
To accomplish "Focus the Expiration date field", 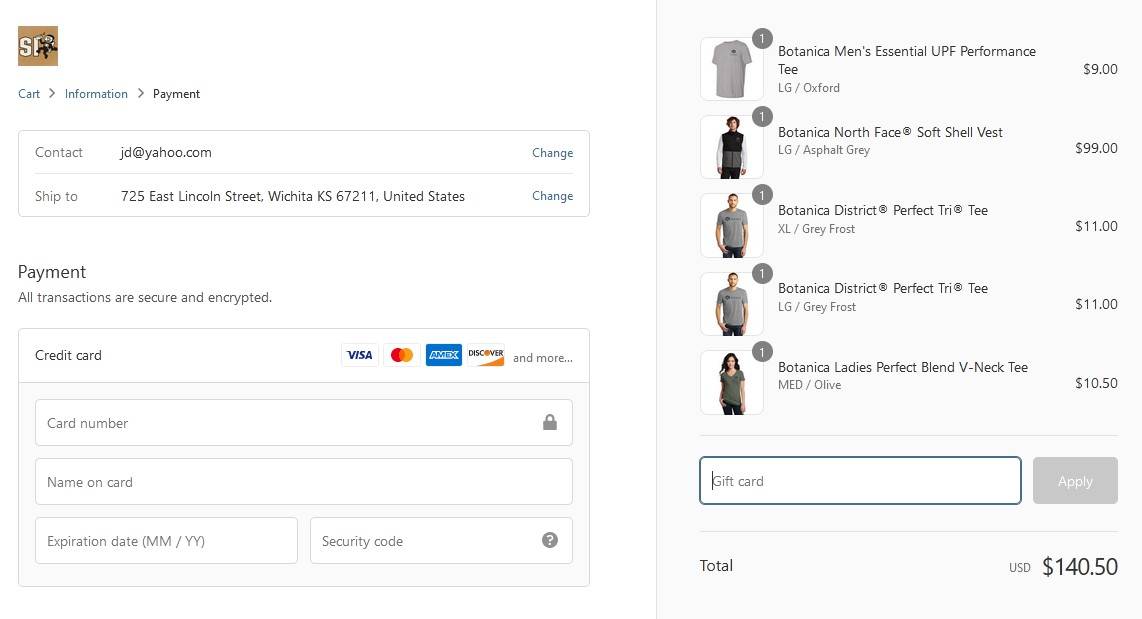I will tap(166, 540).
